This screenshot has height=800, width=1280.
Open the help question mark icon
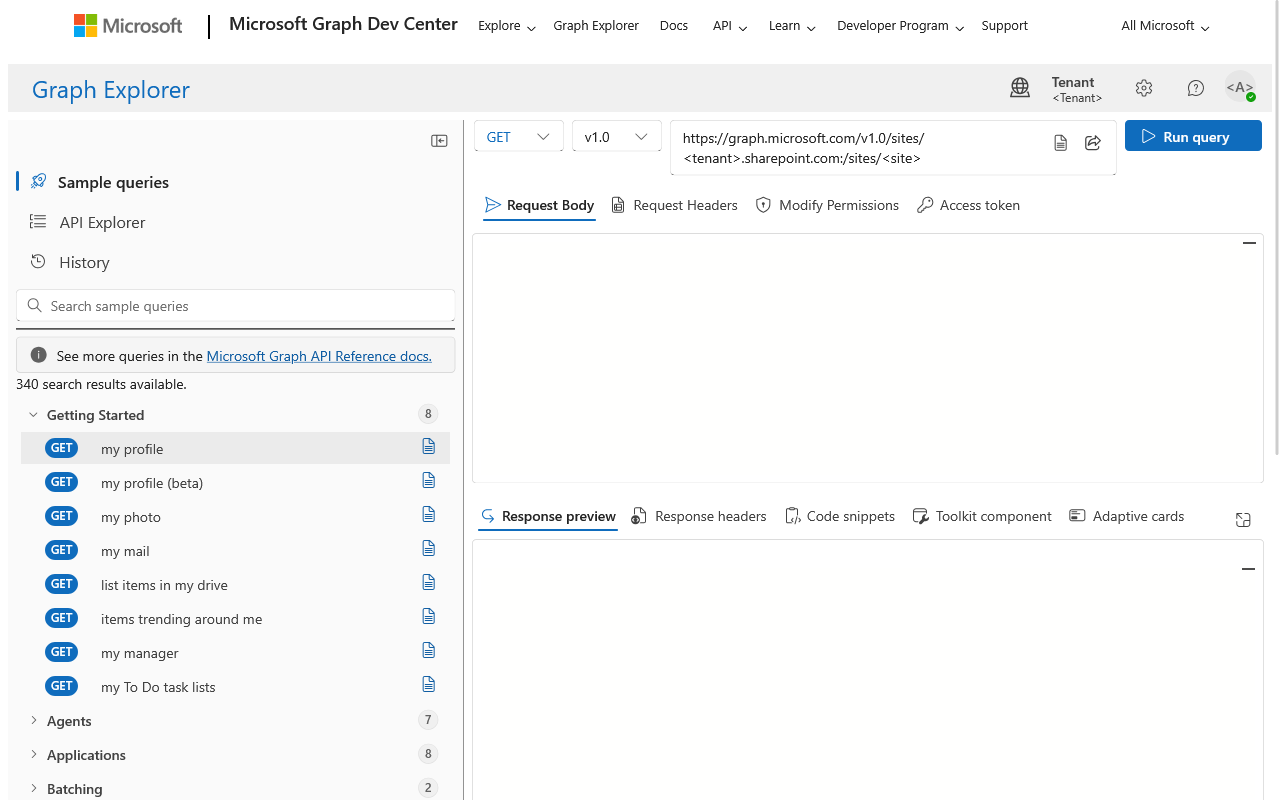[x=1196, y=88]
